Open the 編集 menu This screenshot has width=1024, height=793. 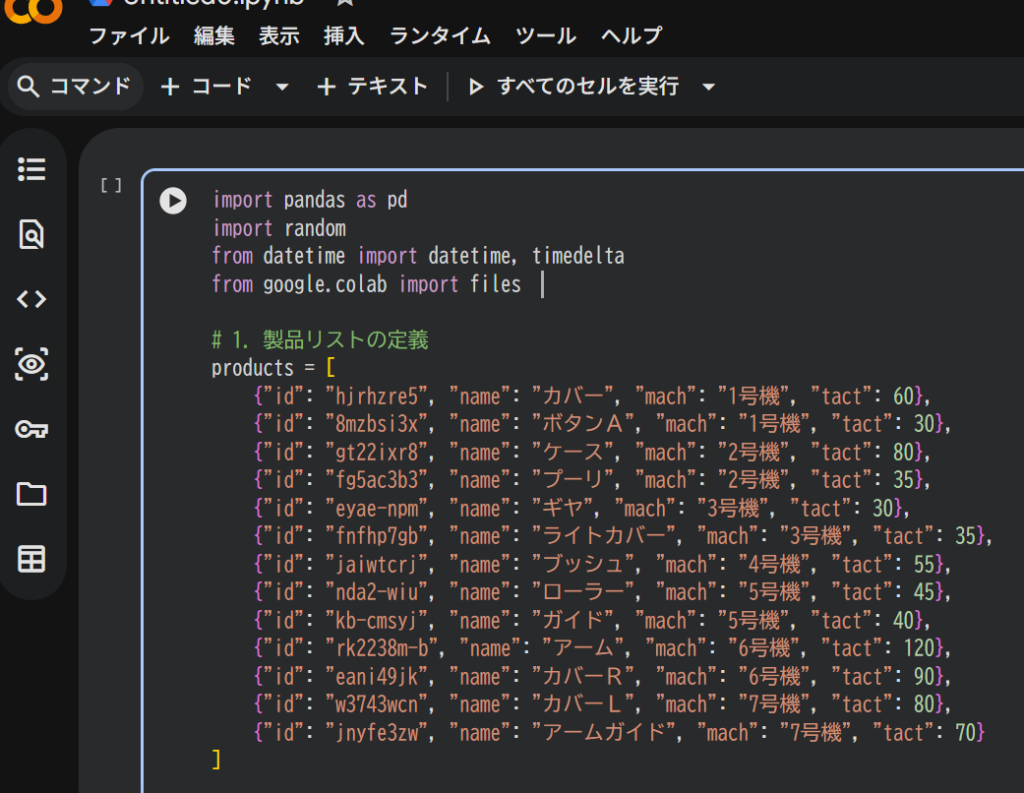(214, 36)
